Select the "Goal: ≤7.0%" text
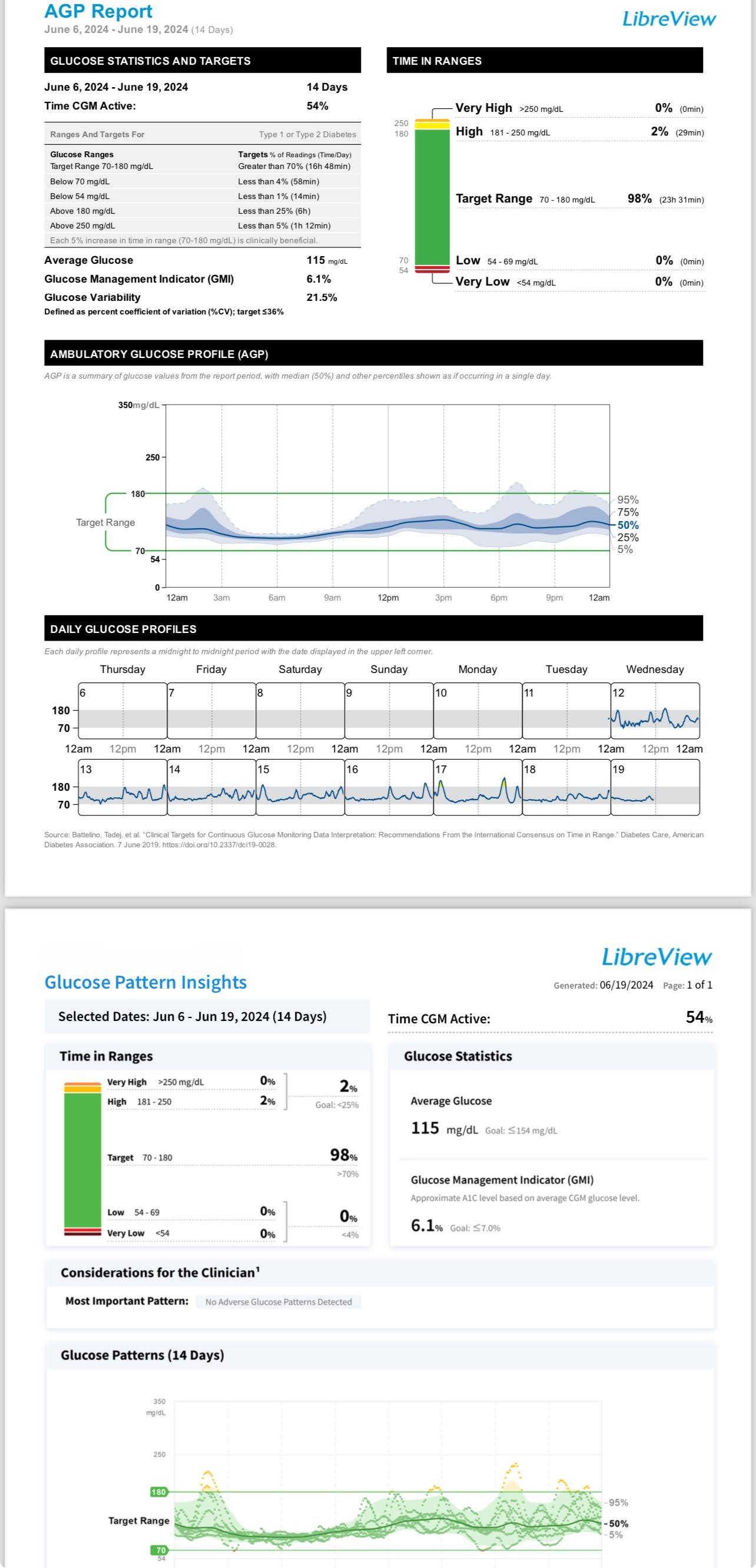The image size is (756, 1568). (475, 1228)
